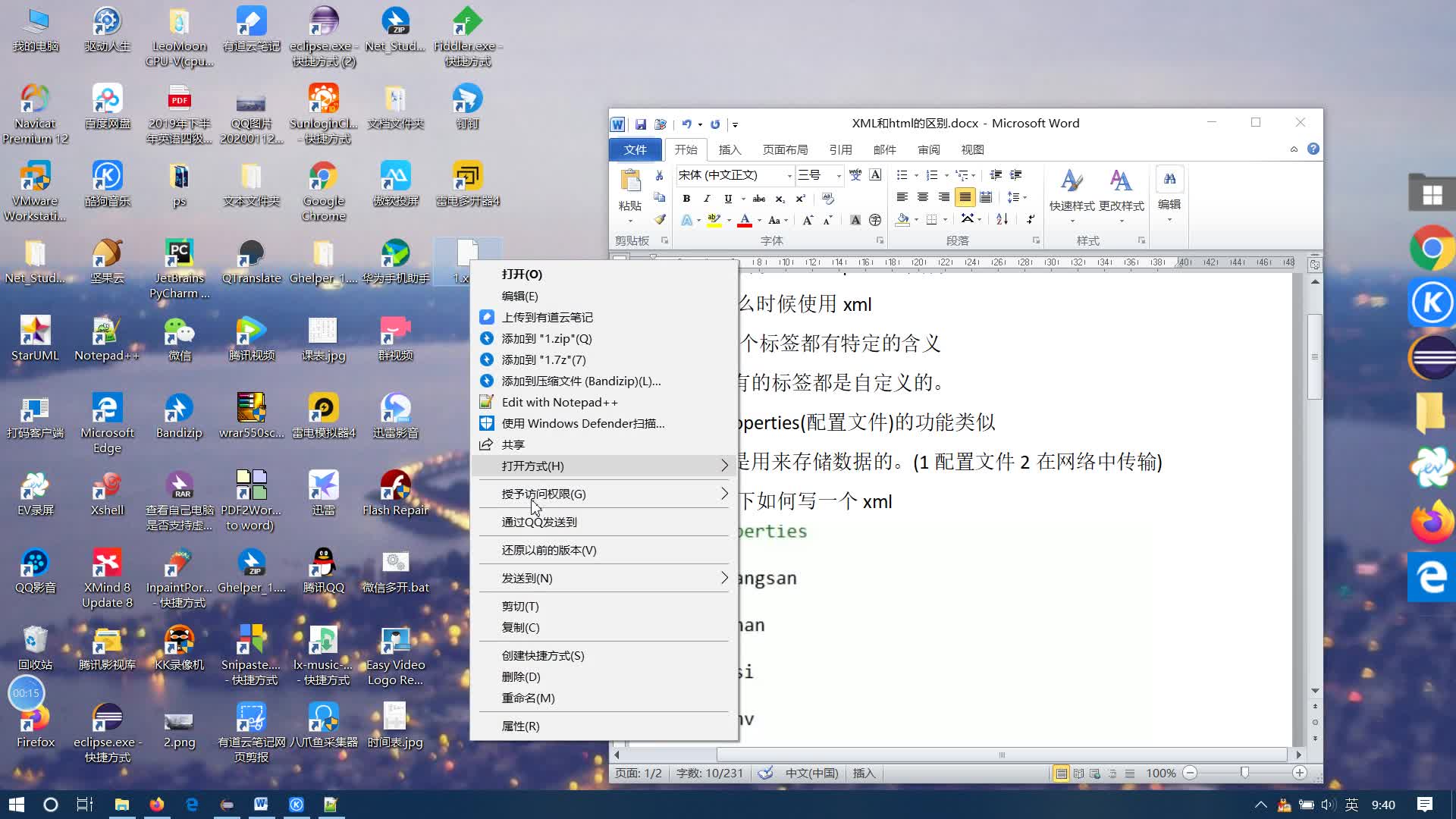The width and height of the screenshot is (1456, 819).
Task: Switch to Draft view in status bar
Action: point(1130,773)
